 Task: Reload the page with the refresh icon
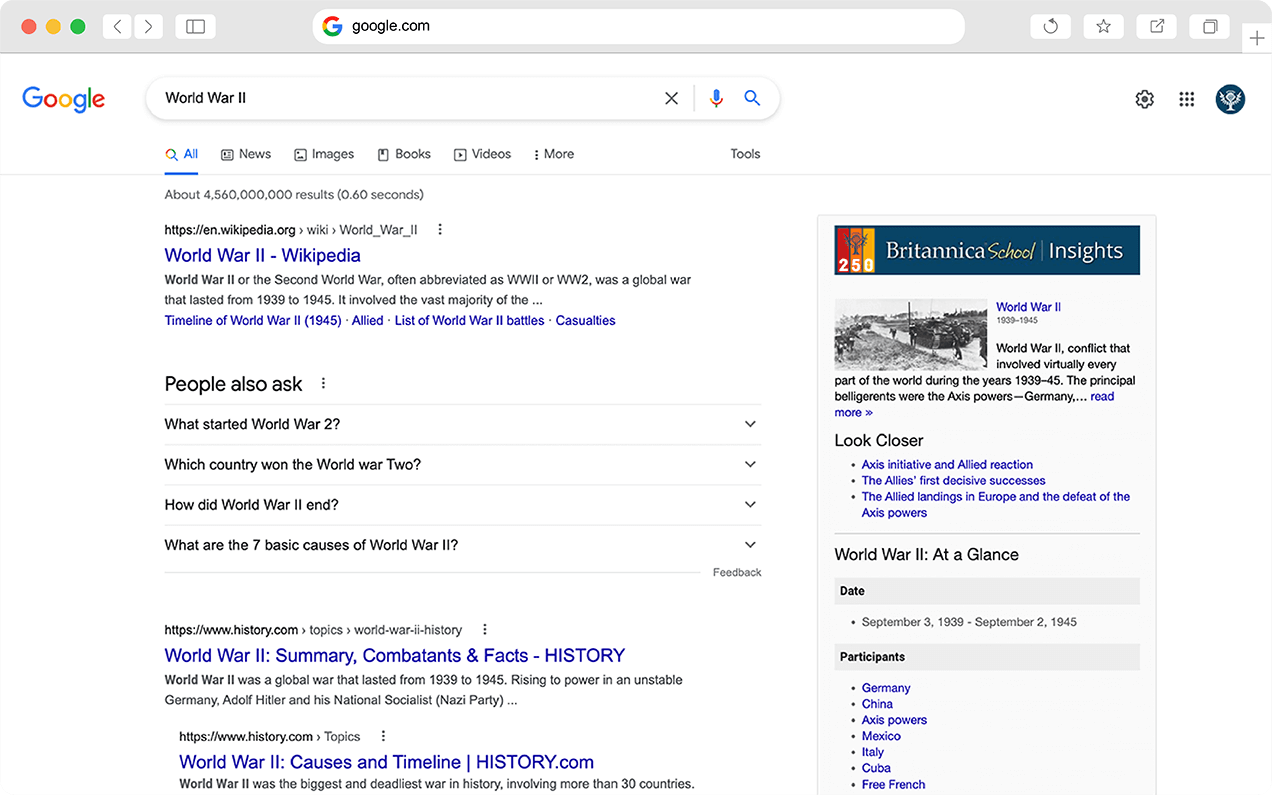(x=1050, y=27)
